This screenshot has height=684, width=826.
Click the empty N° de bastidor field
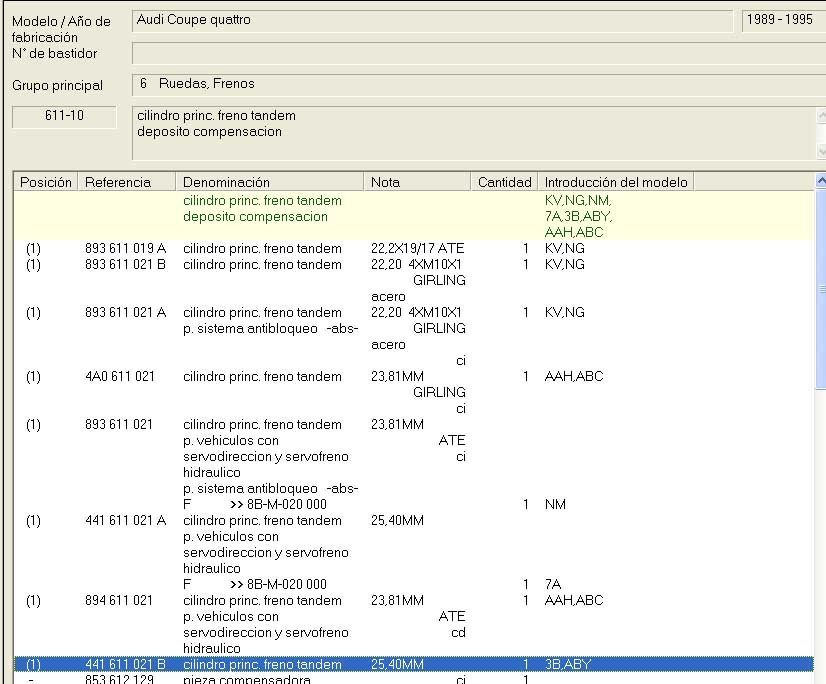(479, 54)
